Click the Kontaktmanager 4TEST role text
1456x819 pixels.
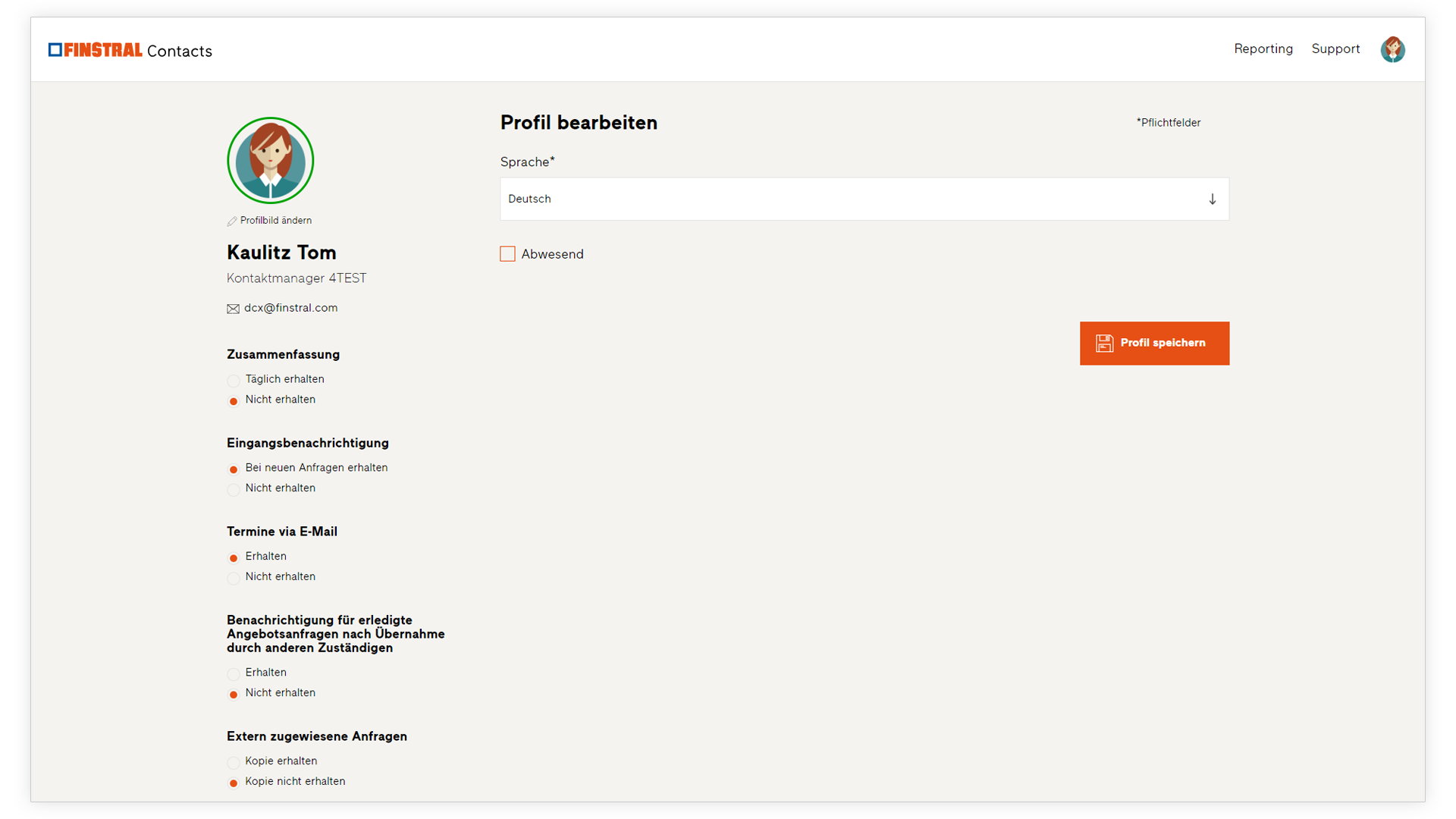click(x=297, y=278)
